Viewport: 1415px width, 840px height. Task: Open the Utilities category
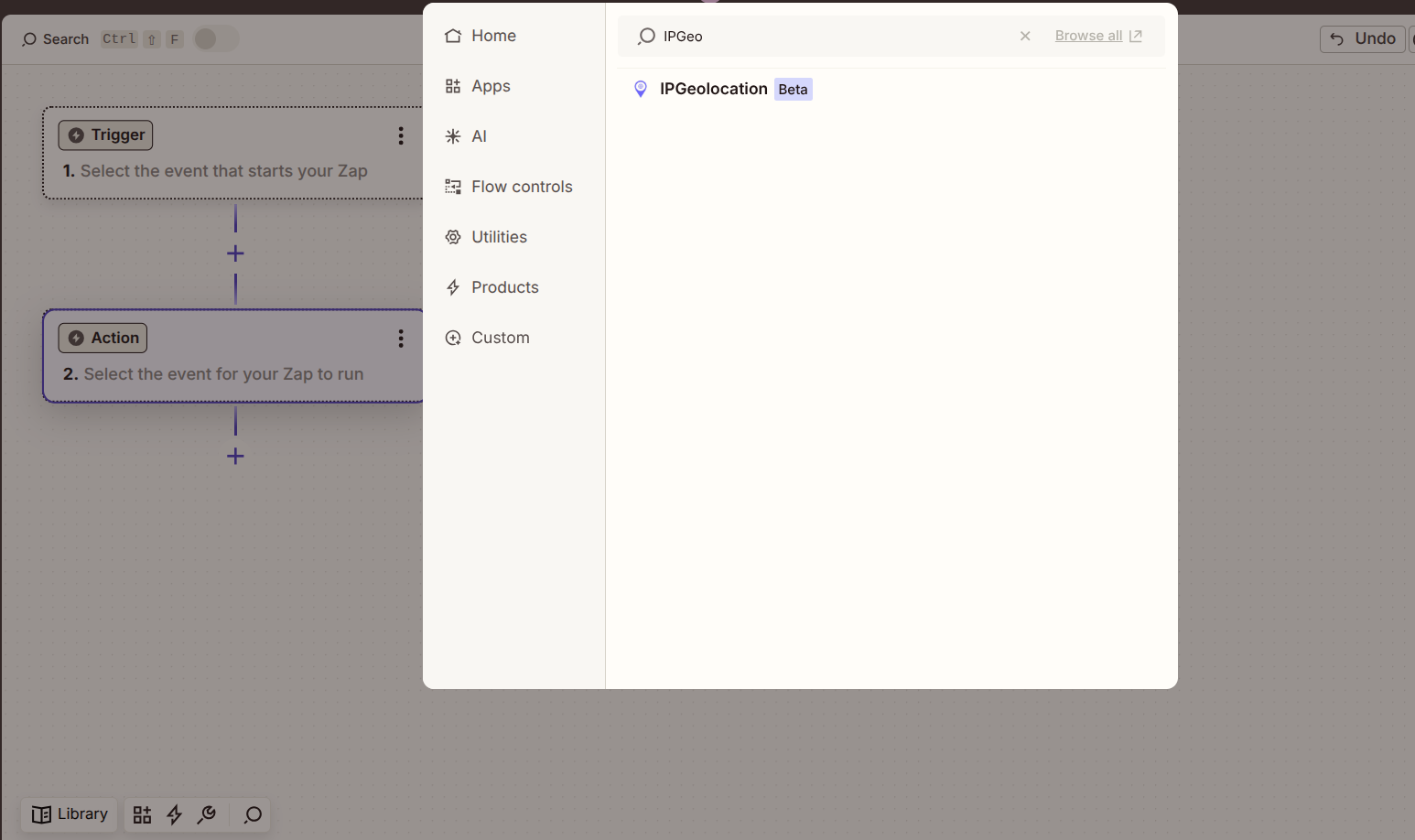click(x=499, y=237)
